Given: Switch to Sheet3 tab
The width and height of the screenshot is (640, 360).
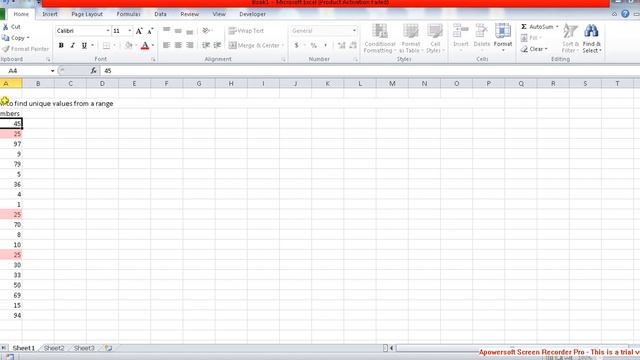Looking at the screenshot, I should [84, 348].
